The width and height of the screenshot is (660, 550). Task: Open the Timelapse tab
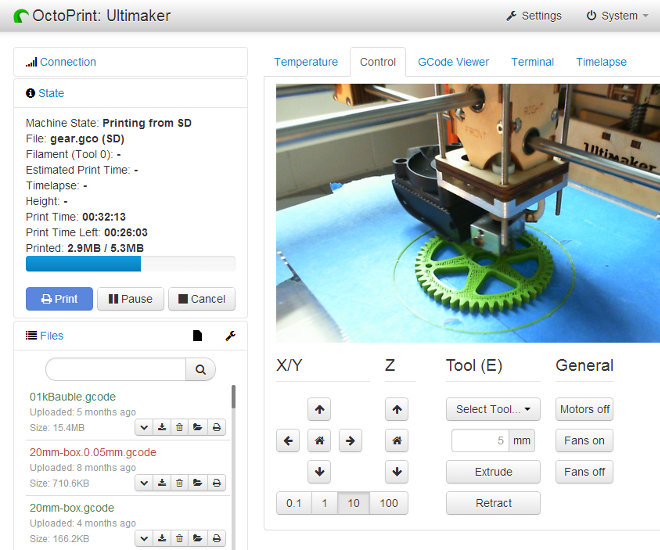[x=601, y=62]
